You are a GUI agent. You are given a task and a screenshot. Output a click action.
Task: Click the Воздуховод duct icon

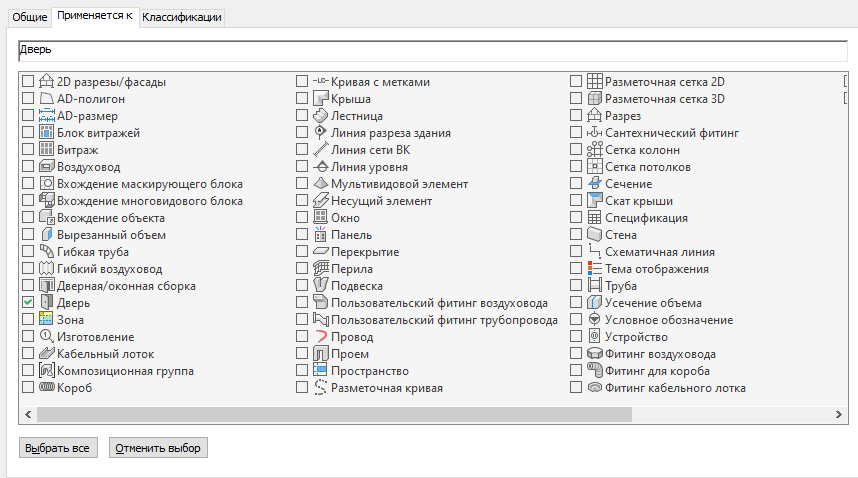click(x=46, y=167)
